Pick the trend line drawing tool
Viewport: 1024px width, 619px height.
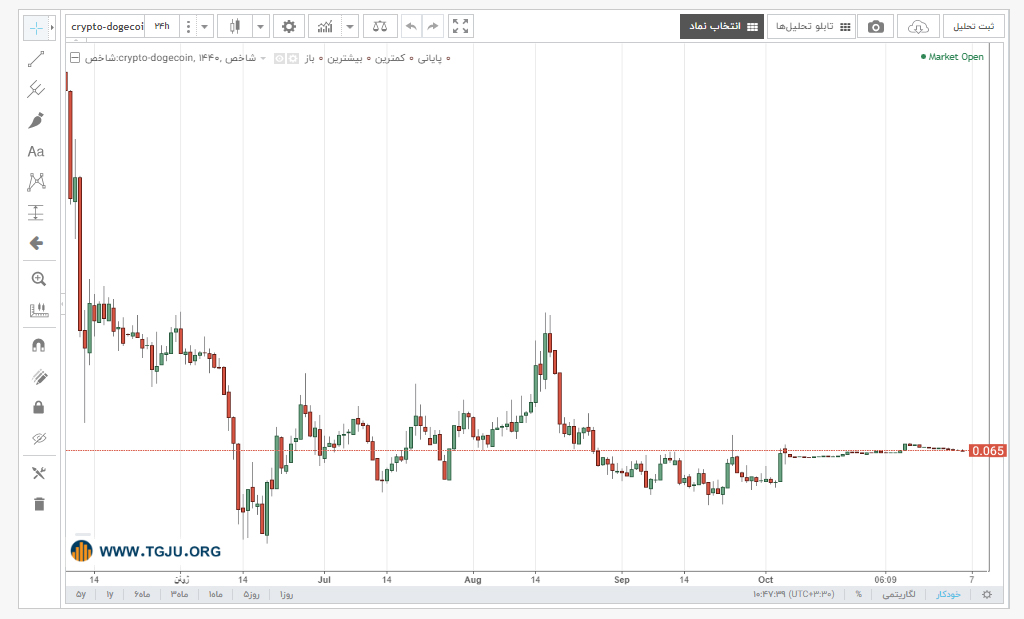click(36, 59)
